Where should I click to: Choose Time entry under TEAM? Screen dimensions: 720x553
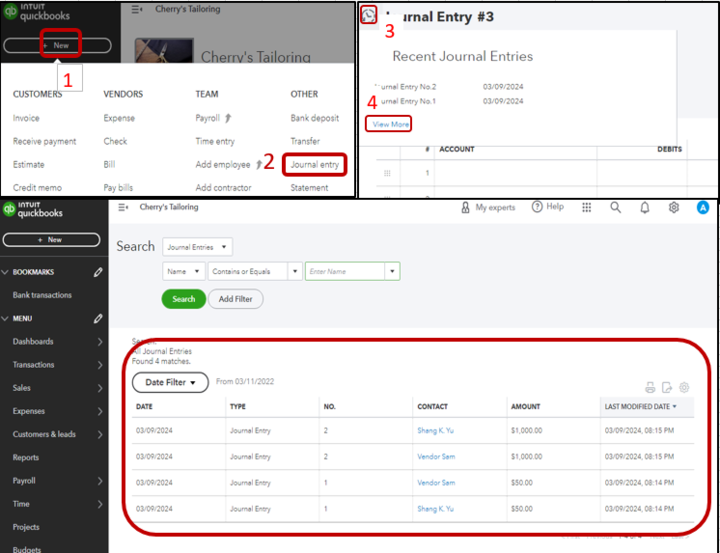pyautogui.click(x=215, y=141)
